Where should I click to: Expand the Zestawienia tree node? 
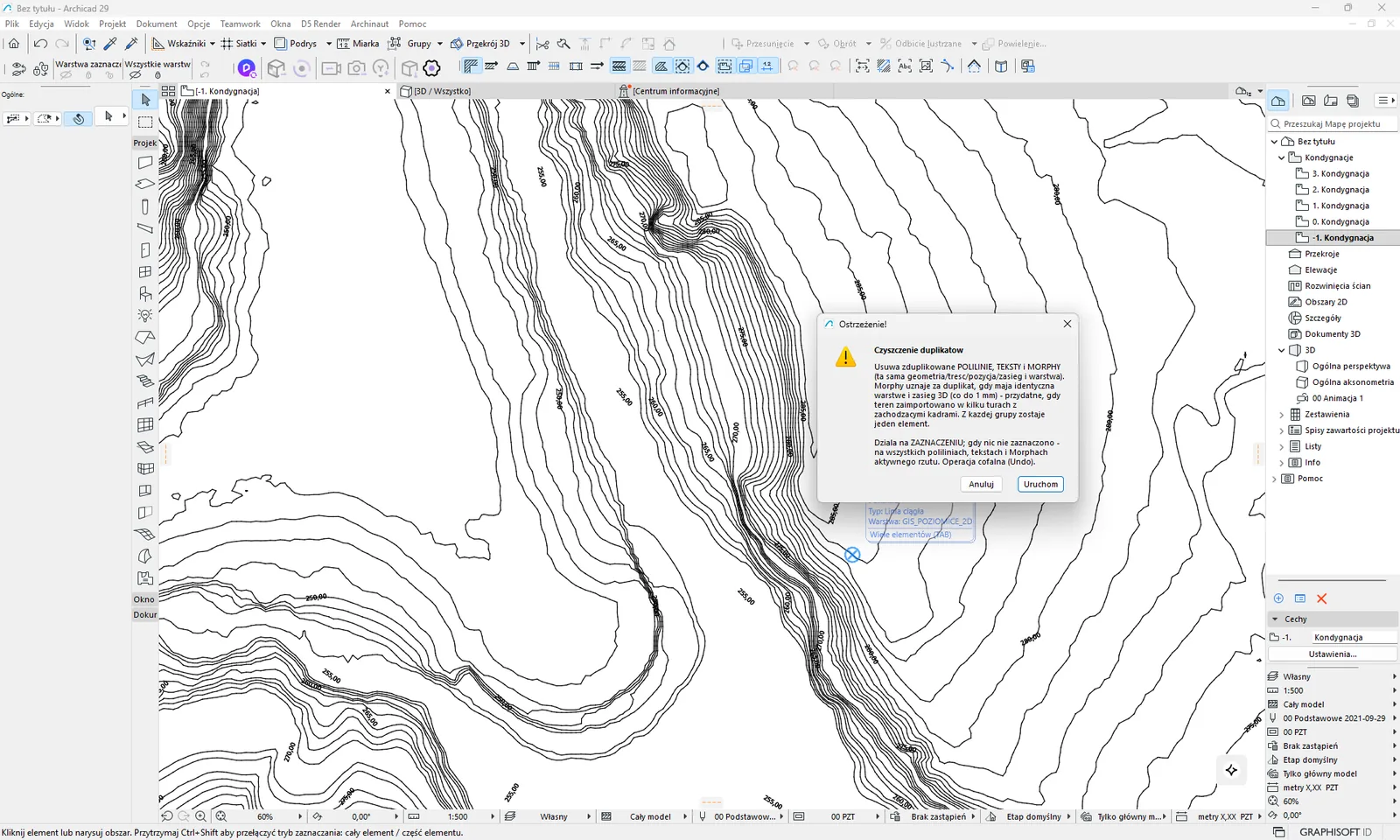(x=1282, y=415)
